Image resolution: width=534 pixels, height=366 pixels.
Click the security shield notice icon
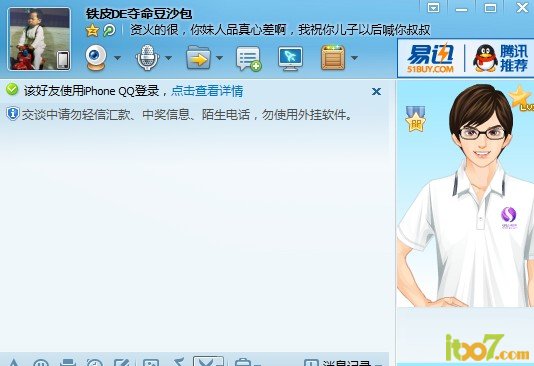point(13,113)
